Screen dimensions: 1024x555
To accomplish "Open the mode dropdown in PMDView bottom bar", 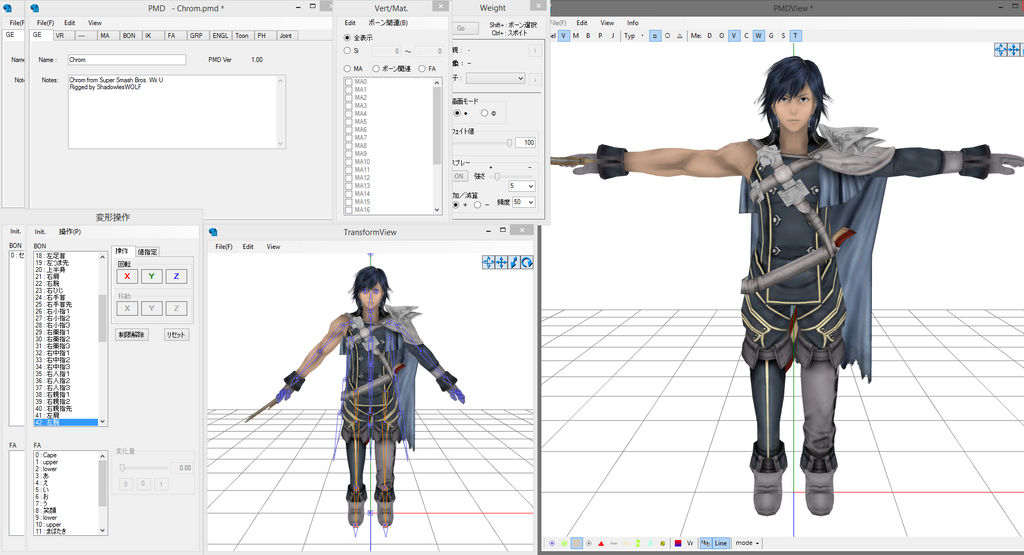I will (x=747, y=543).
